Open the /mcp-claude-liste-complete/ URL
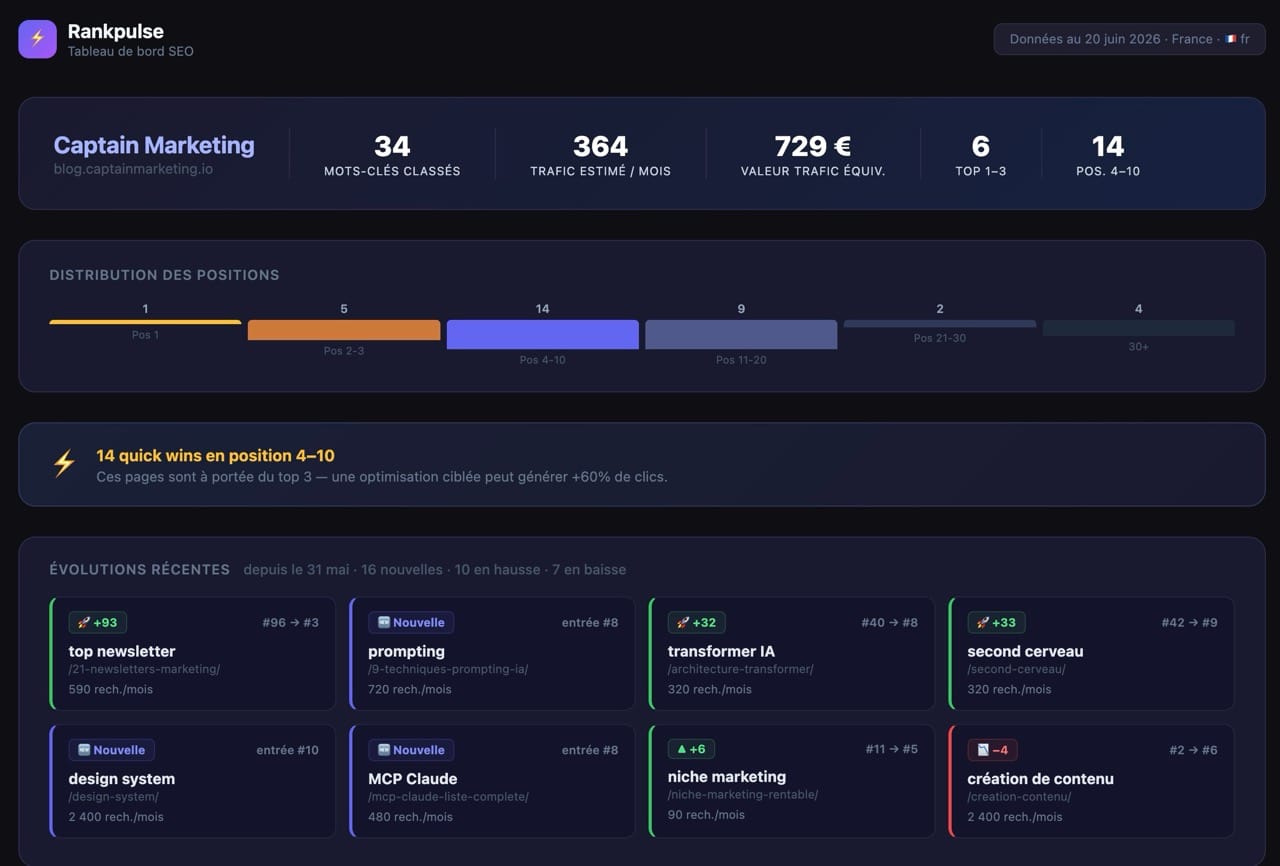The width and height of the screenshot is (1280, 866). click(448, 797)
